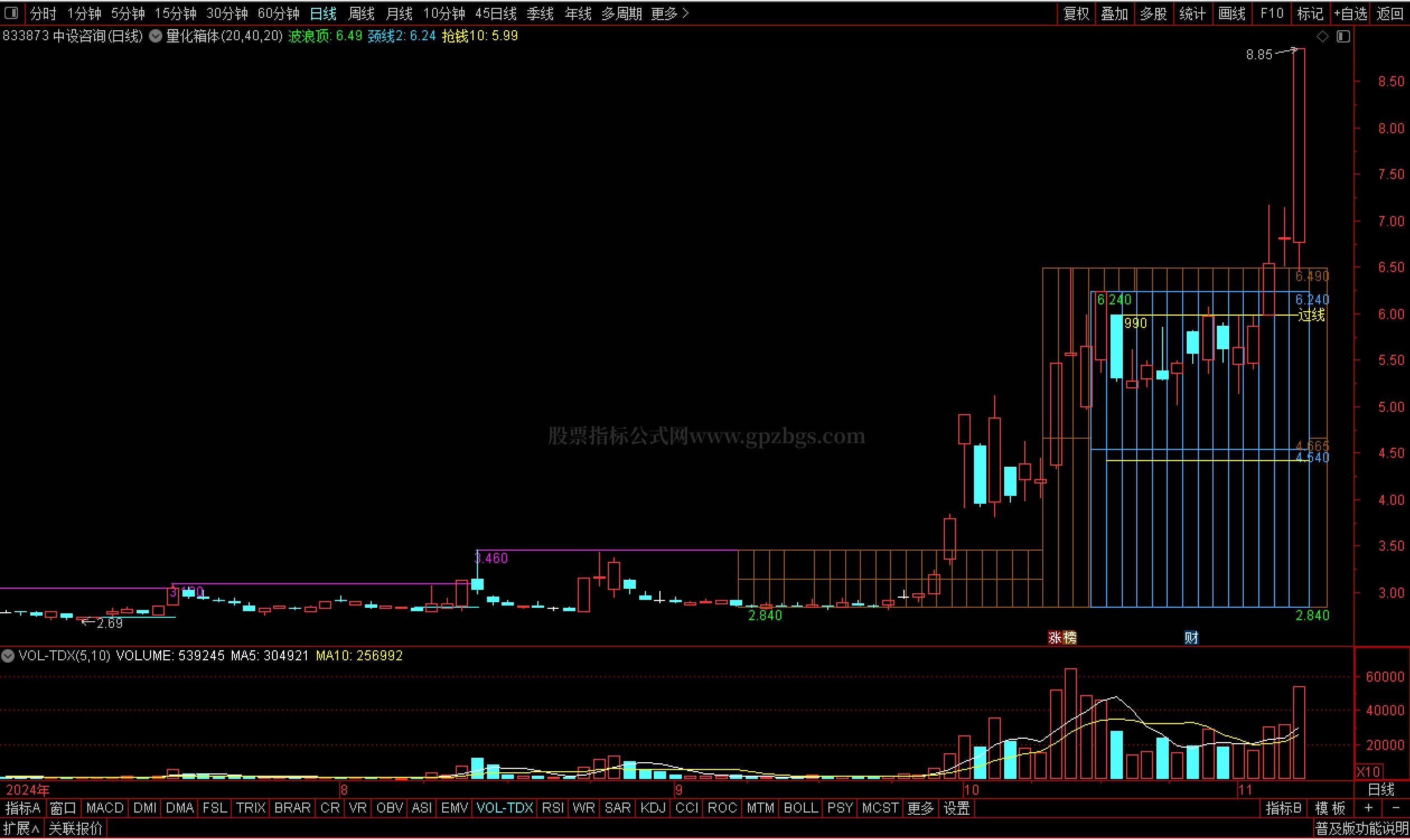Click the diamond icon above price axis
This screenshot has width=1410, height=840.
1322,37
